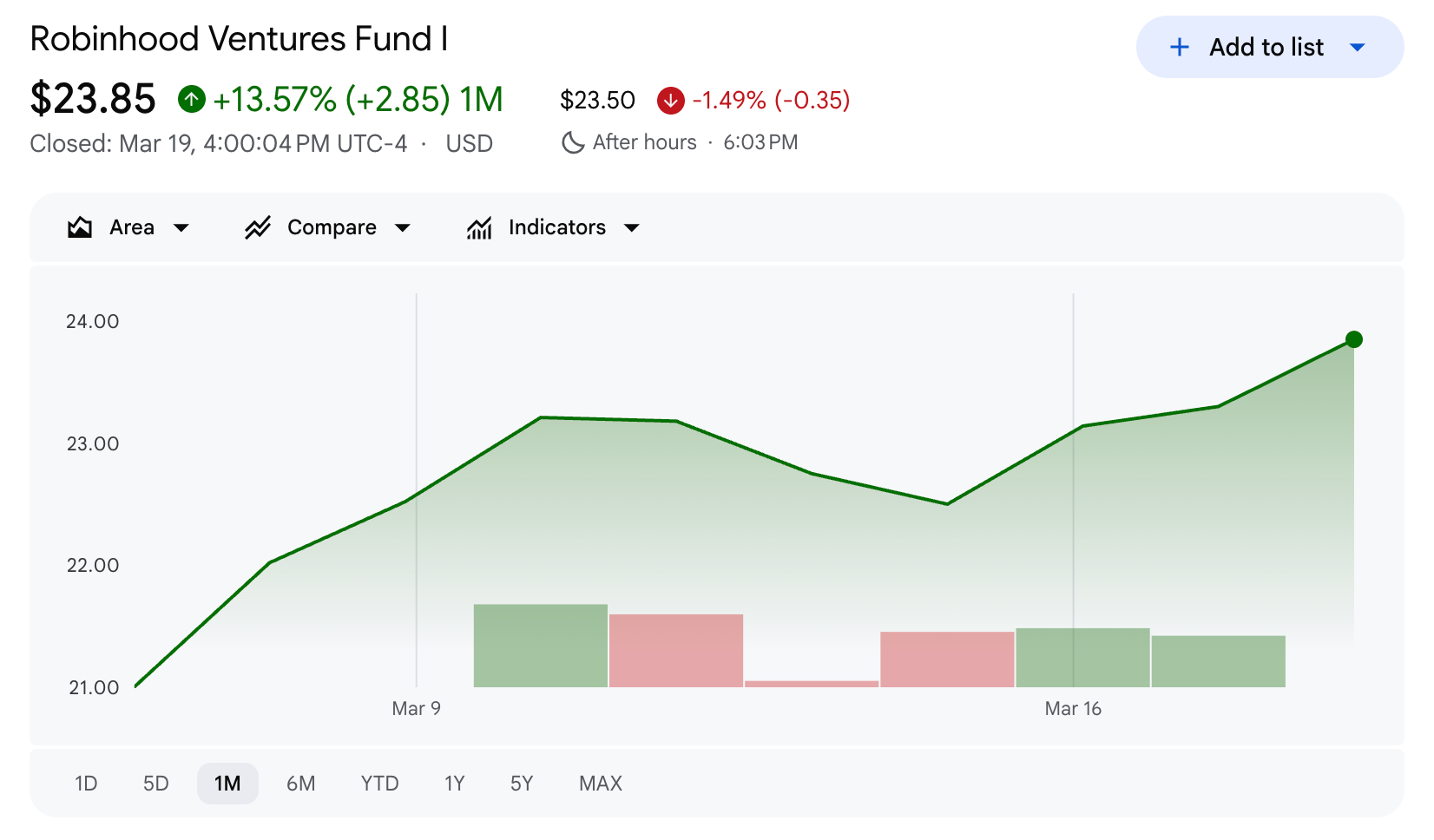Screen dimensions: 1434x840
Task: Click the +13.57% (+2.85) 1M change
Action: [358, 99]
